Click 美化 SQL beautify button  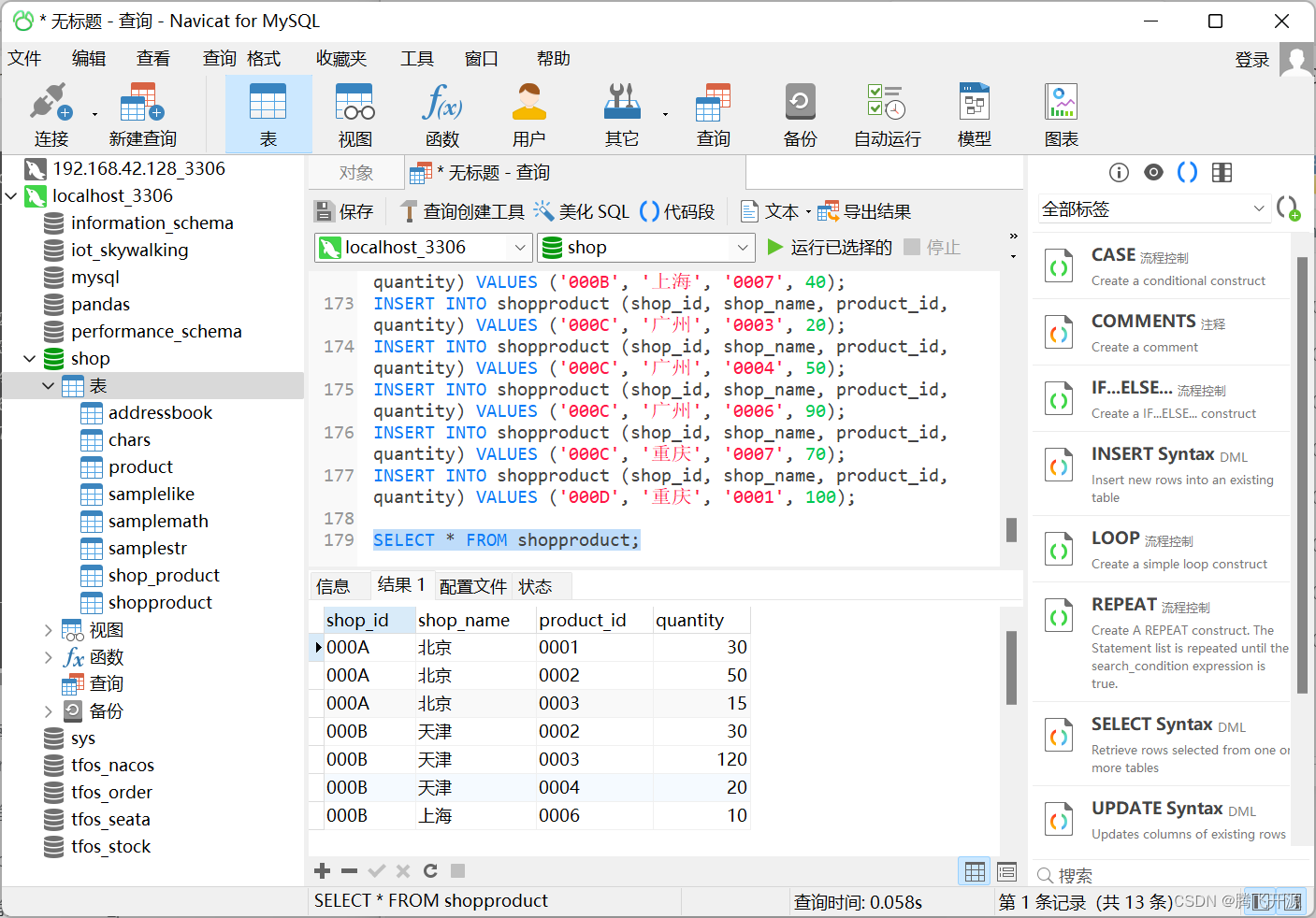(581, 211)
